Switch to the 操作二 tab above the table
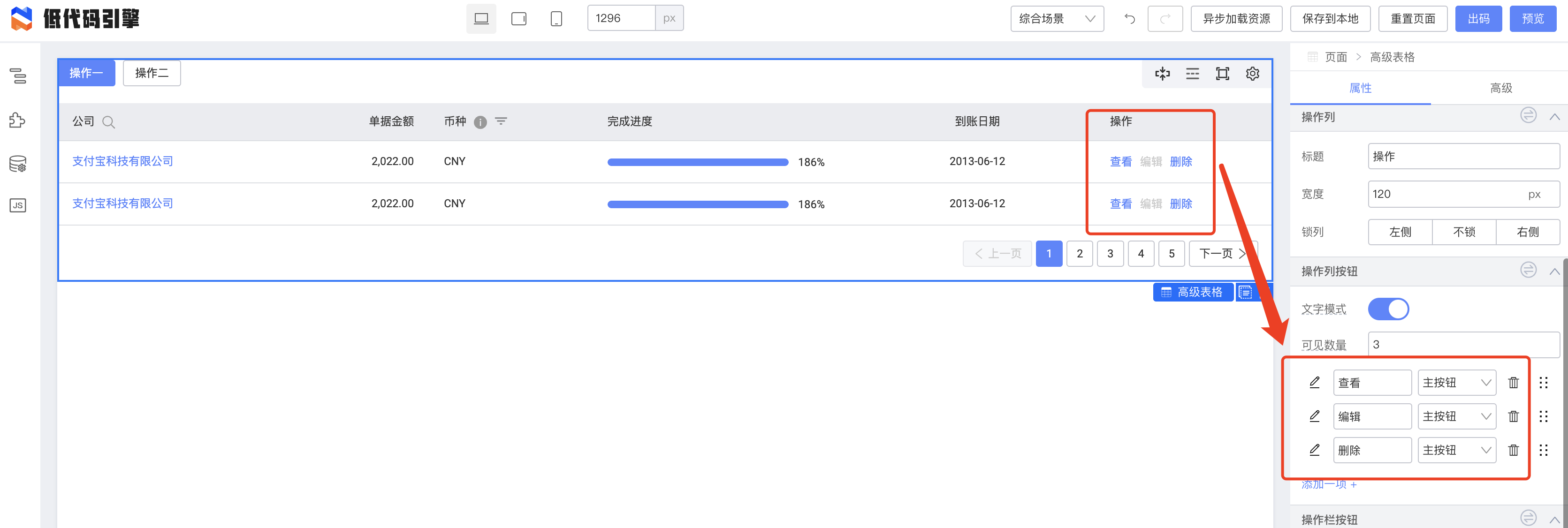 click(152, 73)
